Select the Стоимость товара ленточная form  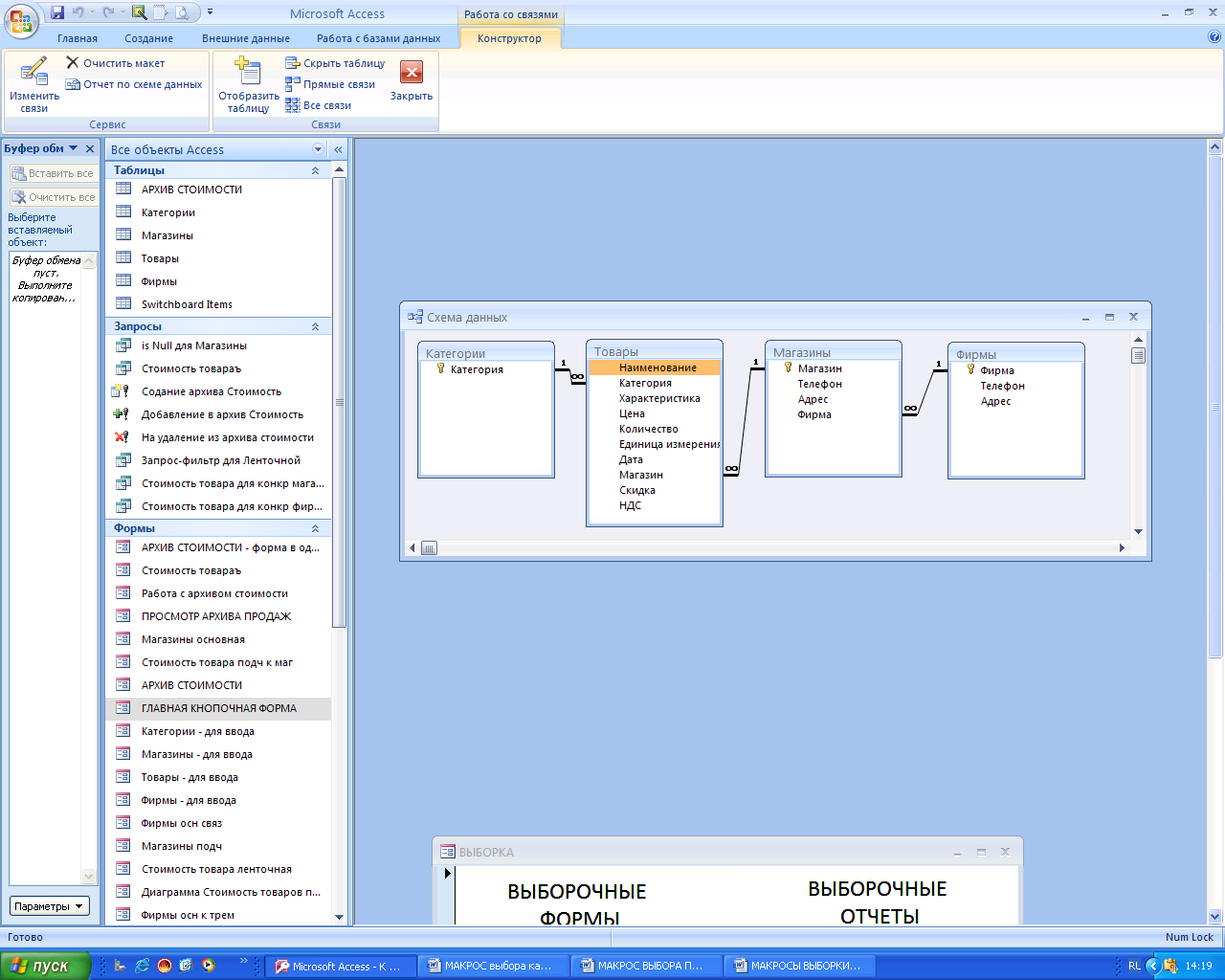click(218, 869)
